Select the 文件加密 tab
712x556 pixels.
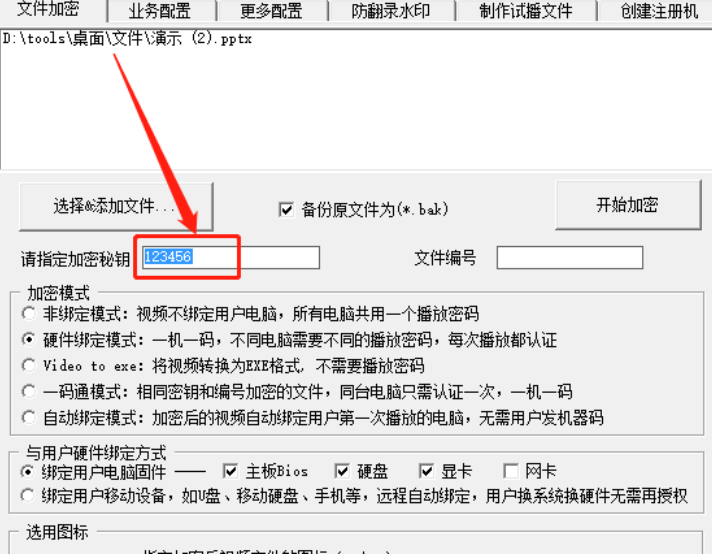[x=49, y=9]
